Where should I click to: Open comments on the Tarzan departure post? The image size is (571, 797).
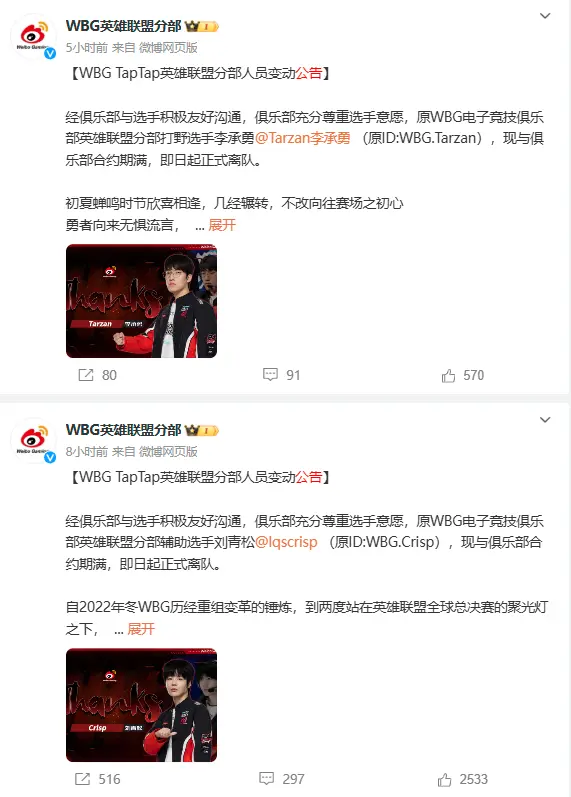pyautogui.click(x=270, y=375)
